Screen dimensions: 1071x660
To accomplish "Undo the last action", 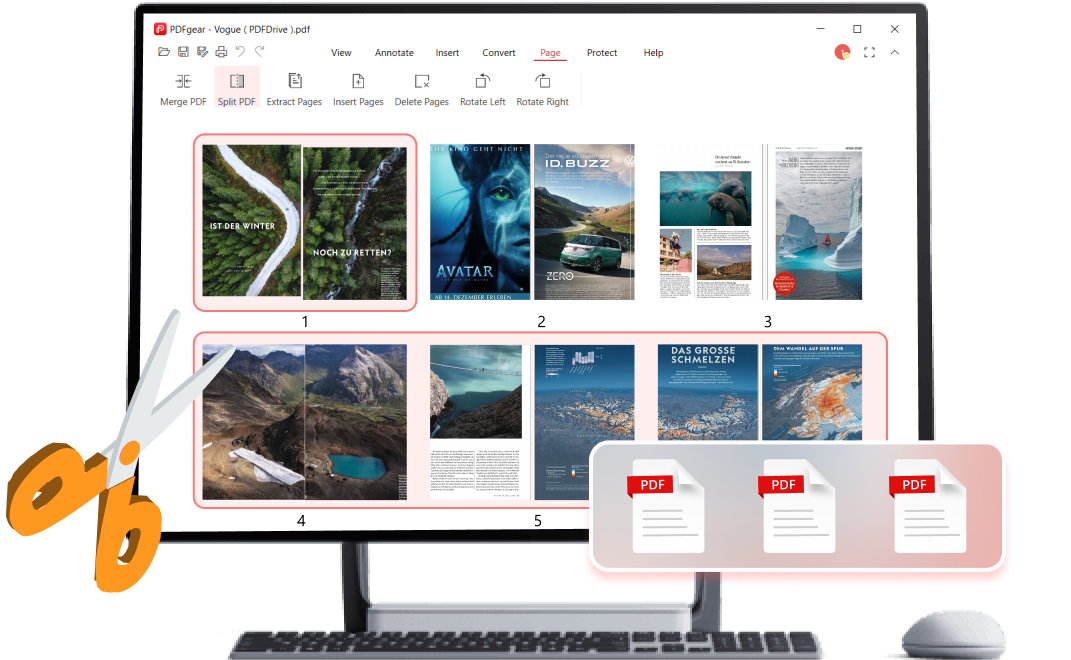I will pyautogui.click(x=240, y=52).
